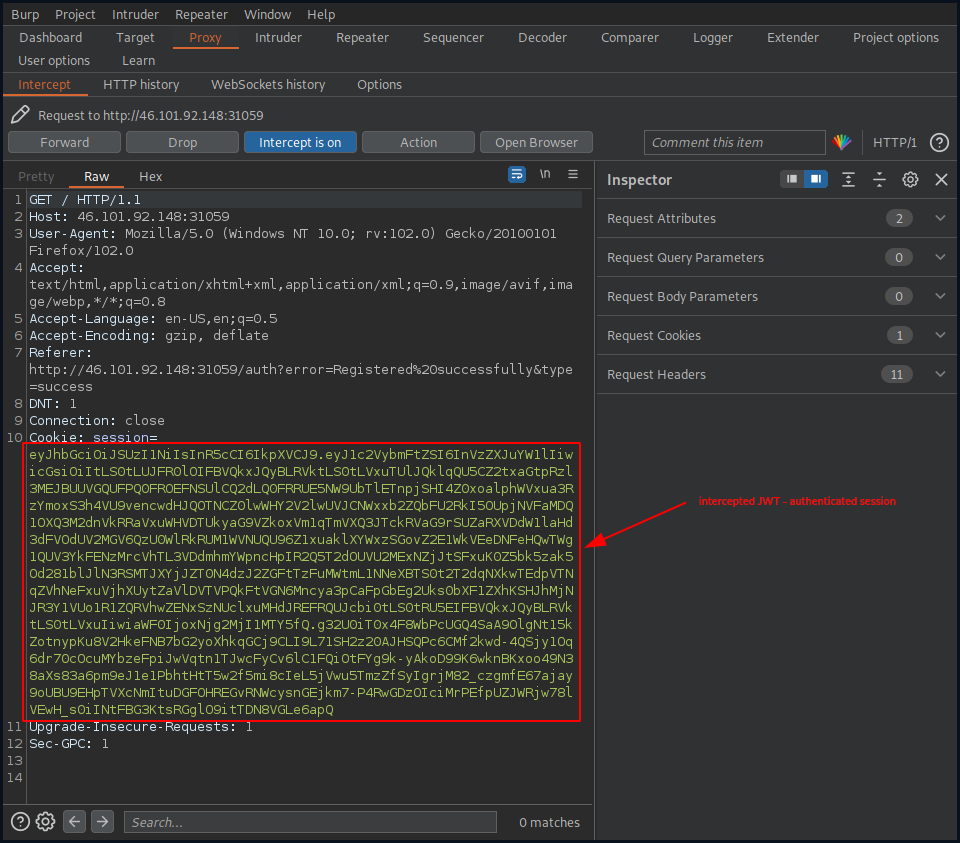Open the HTTP/1 protocol dropdown
The width and height of the screenshot is (960, 843).
[895, 142]
